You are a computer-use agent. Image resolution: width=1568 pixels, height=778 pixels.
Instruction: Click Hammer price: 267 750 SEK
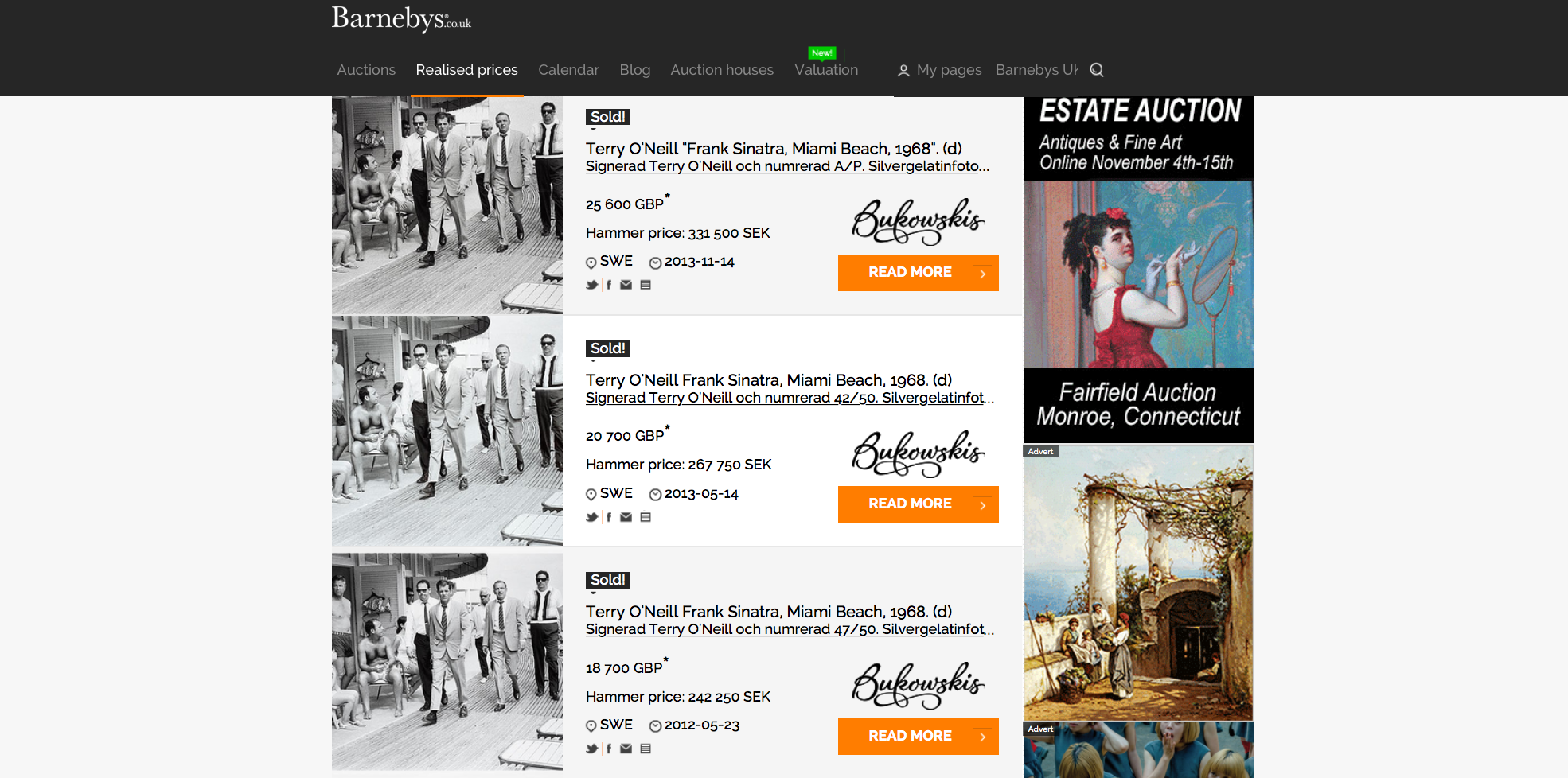pyautogui.click(x=679, y=465)
